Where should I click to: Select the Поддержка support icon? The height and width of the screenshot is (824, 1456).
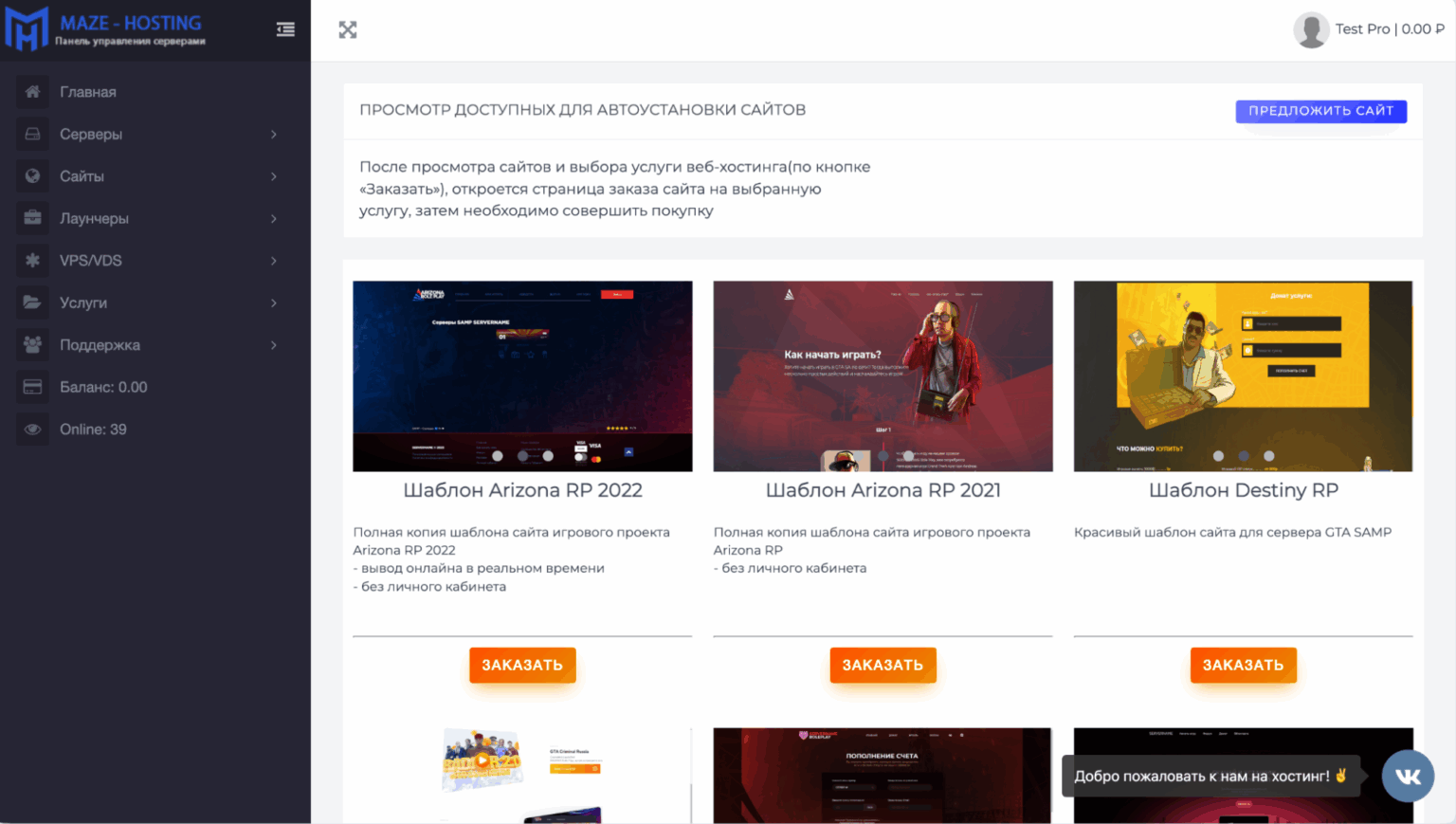(32, 344)
